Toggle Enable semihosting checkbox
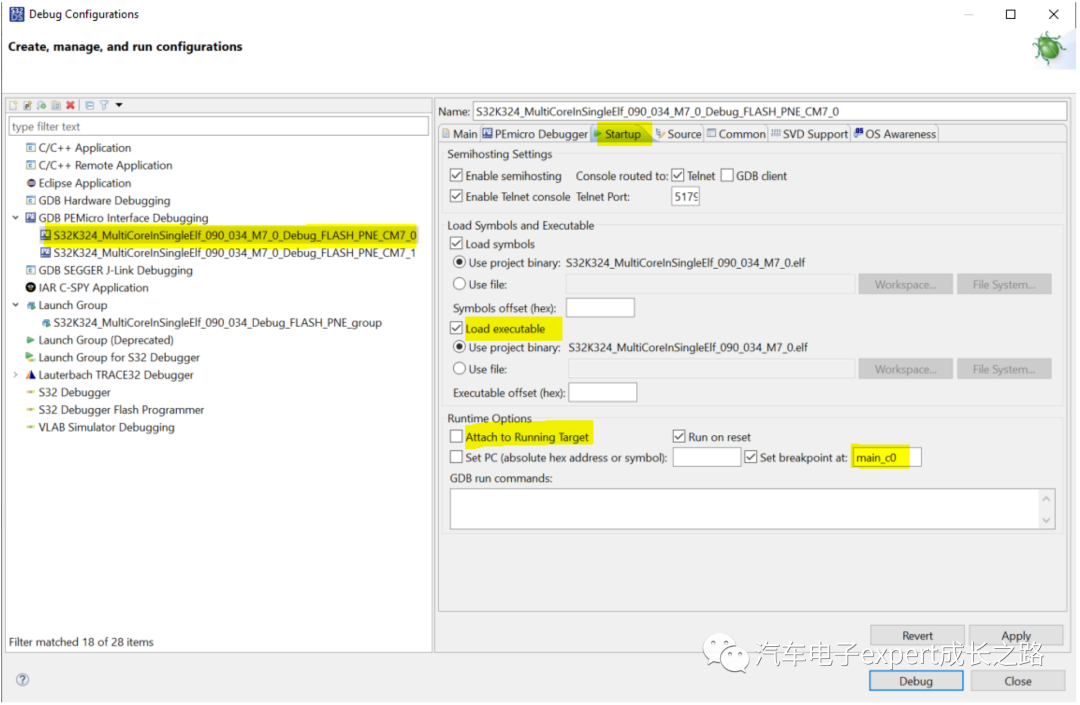Image resolution: width=1080 pixels, height=705 pixels. [x=456, y=176]
